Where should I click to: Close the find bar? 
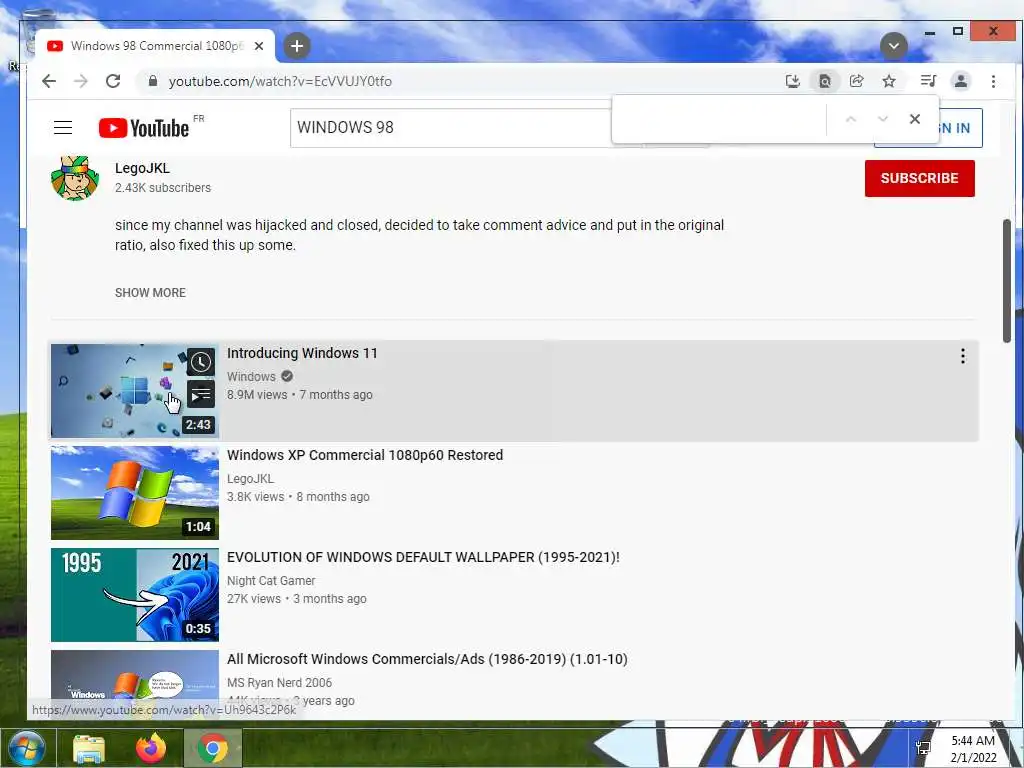[915, 119]
